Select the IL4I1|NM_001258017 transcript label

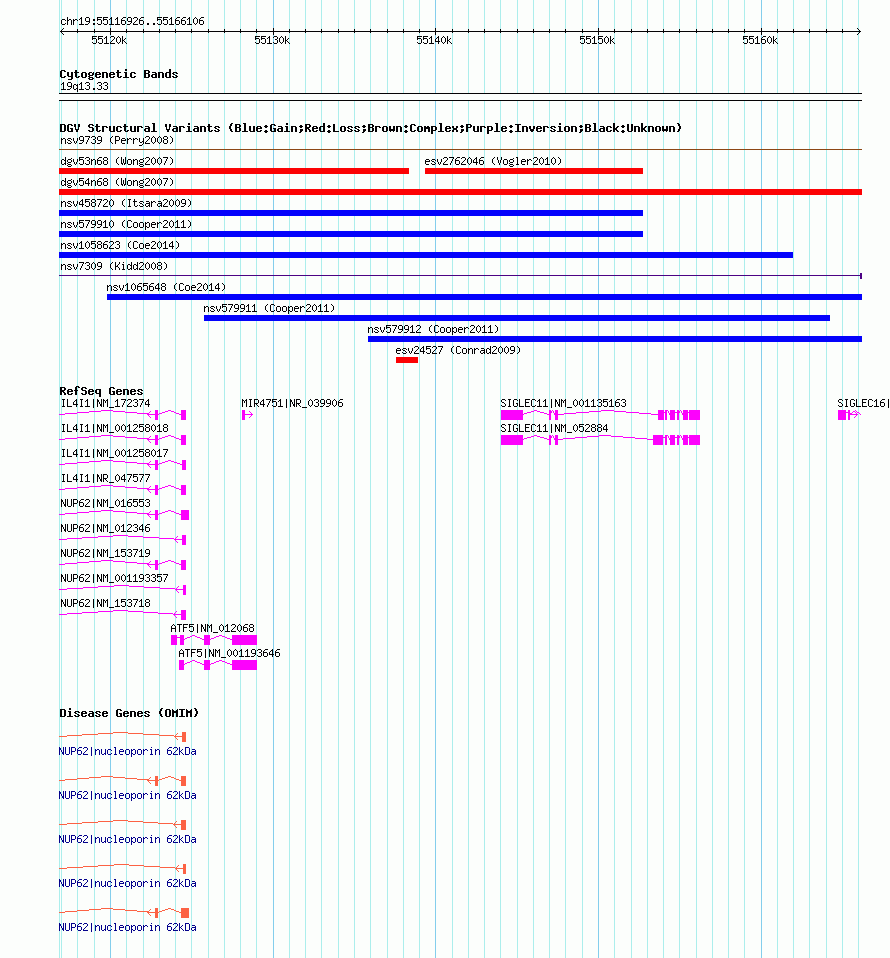(114, 453)
